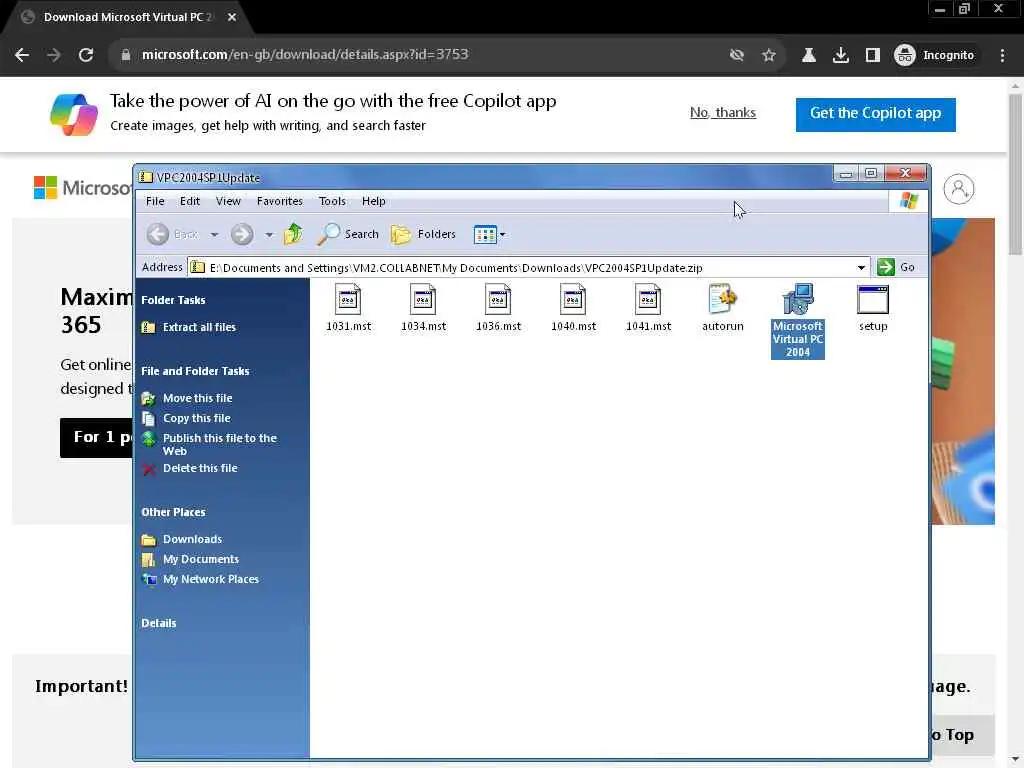The image size is (1024, 768).
Task: Click the Search toolbar button
Action: click(x=348, y=234)
